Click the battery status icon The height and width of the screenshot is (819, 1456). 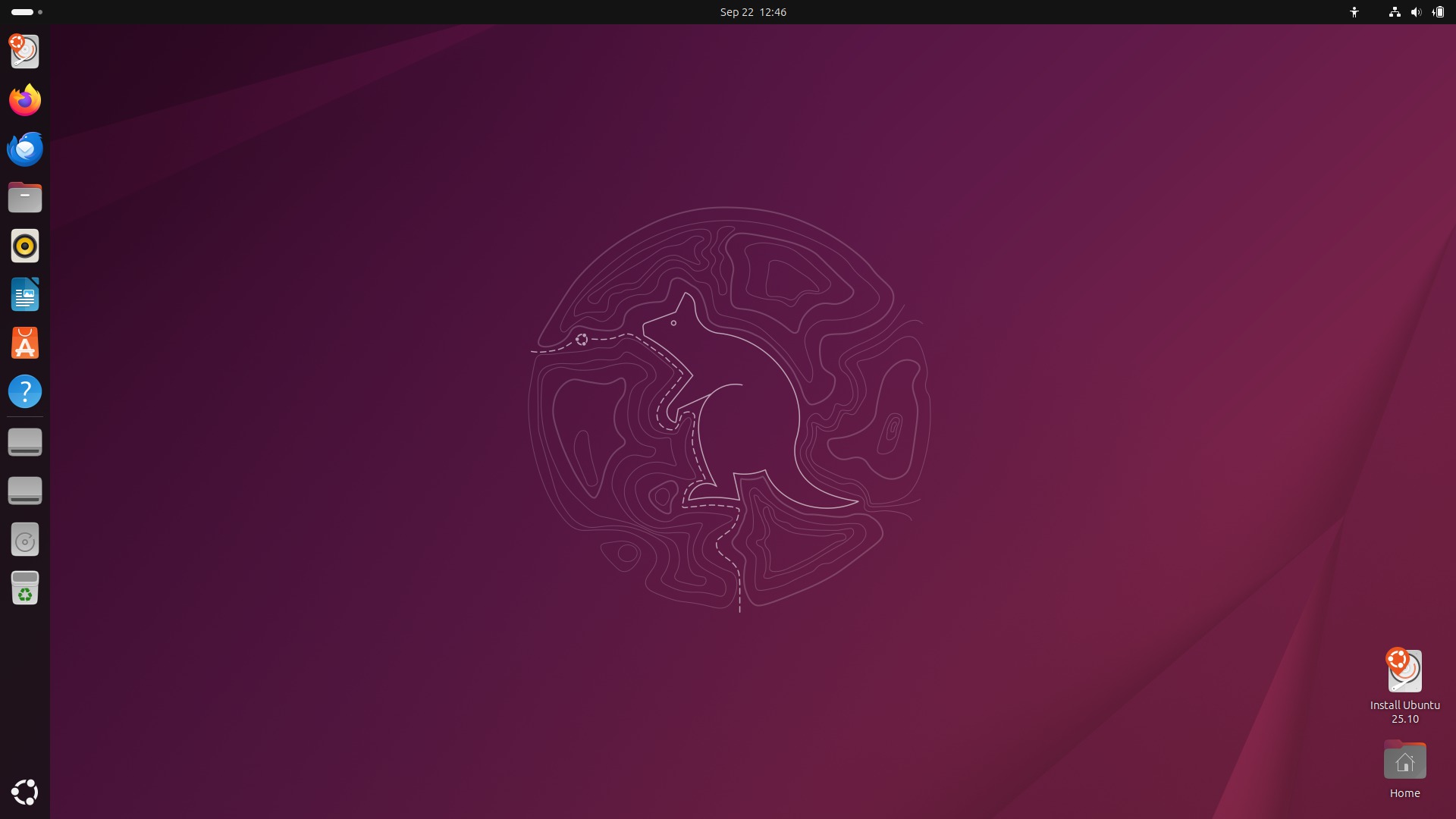[x=1438, y=12]
